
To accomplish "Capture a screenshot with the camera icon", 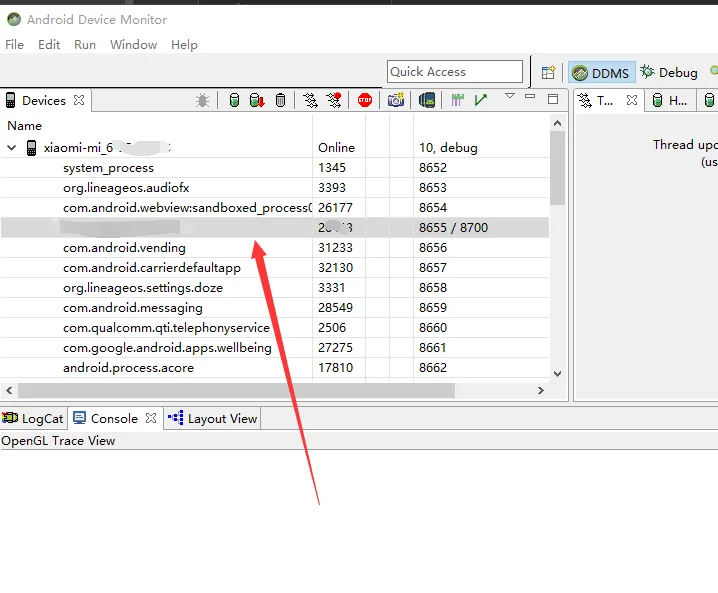I will coord(396,100).
